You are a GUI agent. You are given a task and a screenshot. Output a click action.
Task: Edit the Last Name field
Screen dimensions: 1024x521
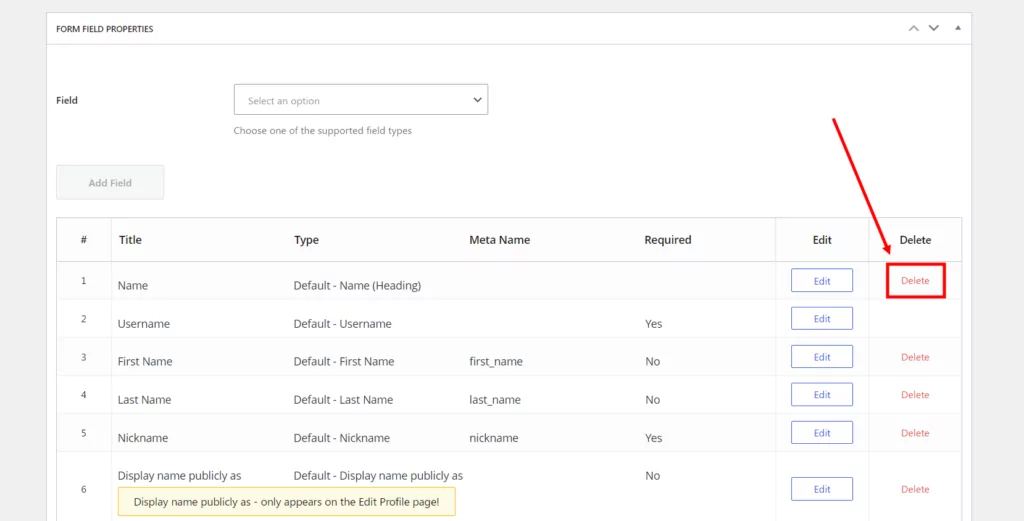point(822,394)
